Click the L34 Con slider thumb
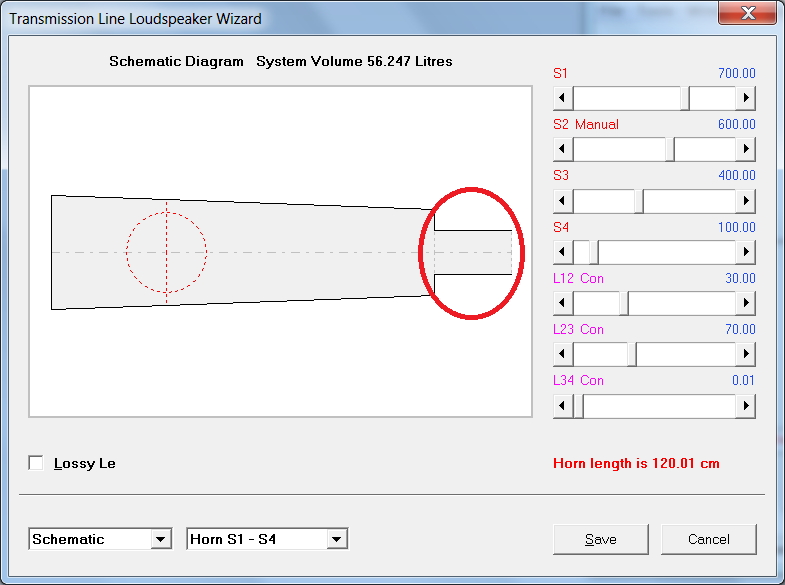785x585 pixels. [x=578, y=405]
